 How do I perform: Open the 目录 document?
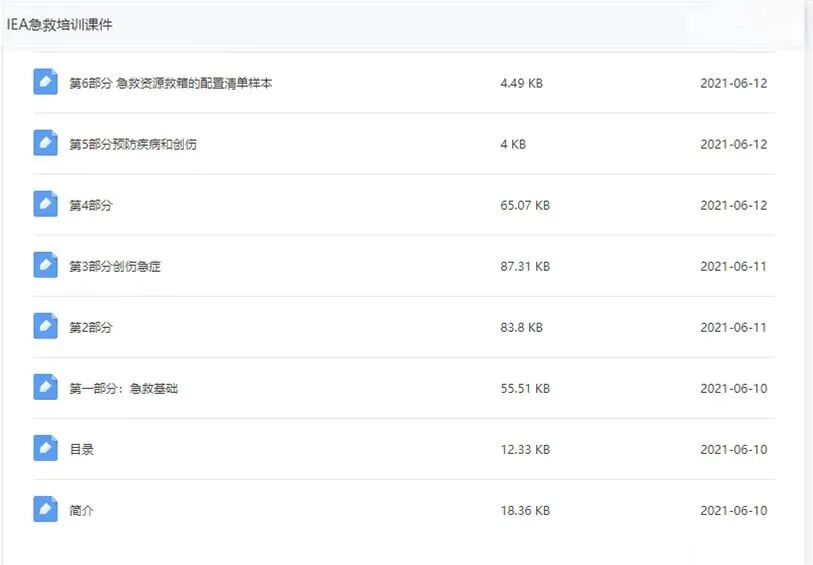coord(82,450)
